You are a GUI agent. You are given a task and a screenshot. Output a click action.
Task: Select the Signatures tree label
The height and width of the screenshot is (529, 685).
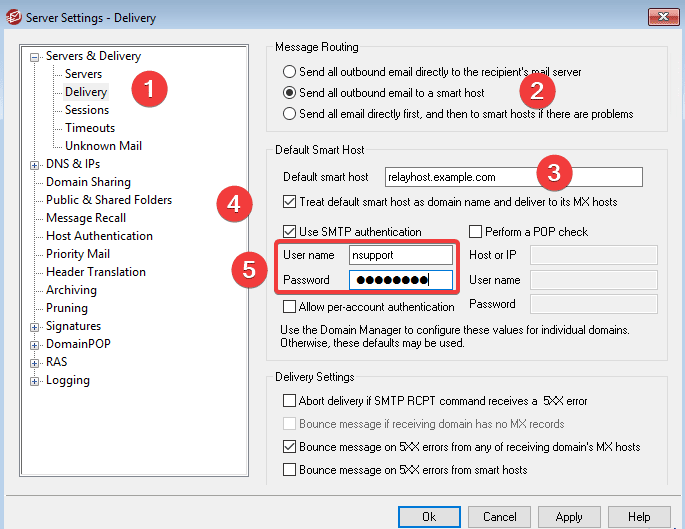[73, 326]
